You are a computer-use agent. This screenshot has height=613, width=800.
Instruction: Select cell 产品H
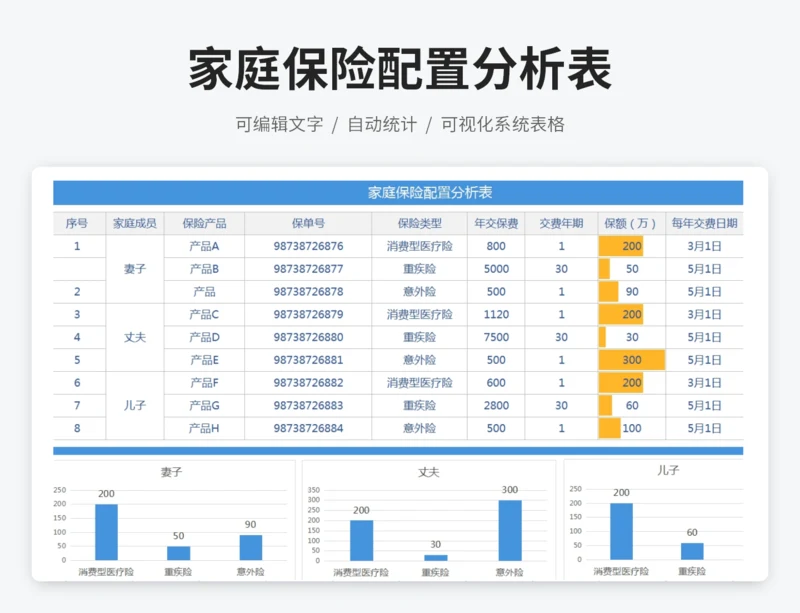click(204, 428)
